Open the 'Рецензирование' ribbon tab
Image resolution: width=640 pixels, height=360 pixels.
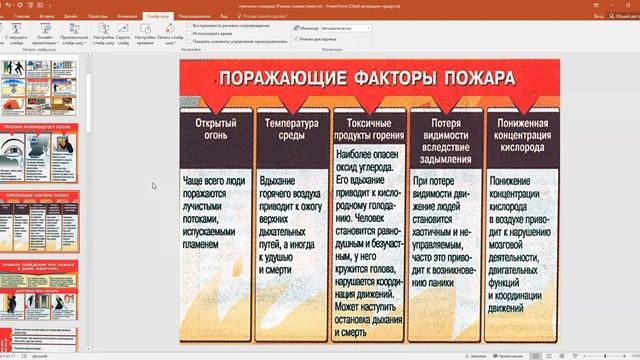(194, 16)
